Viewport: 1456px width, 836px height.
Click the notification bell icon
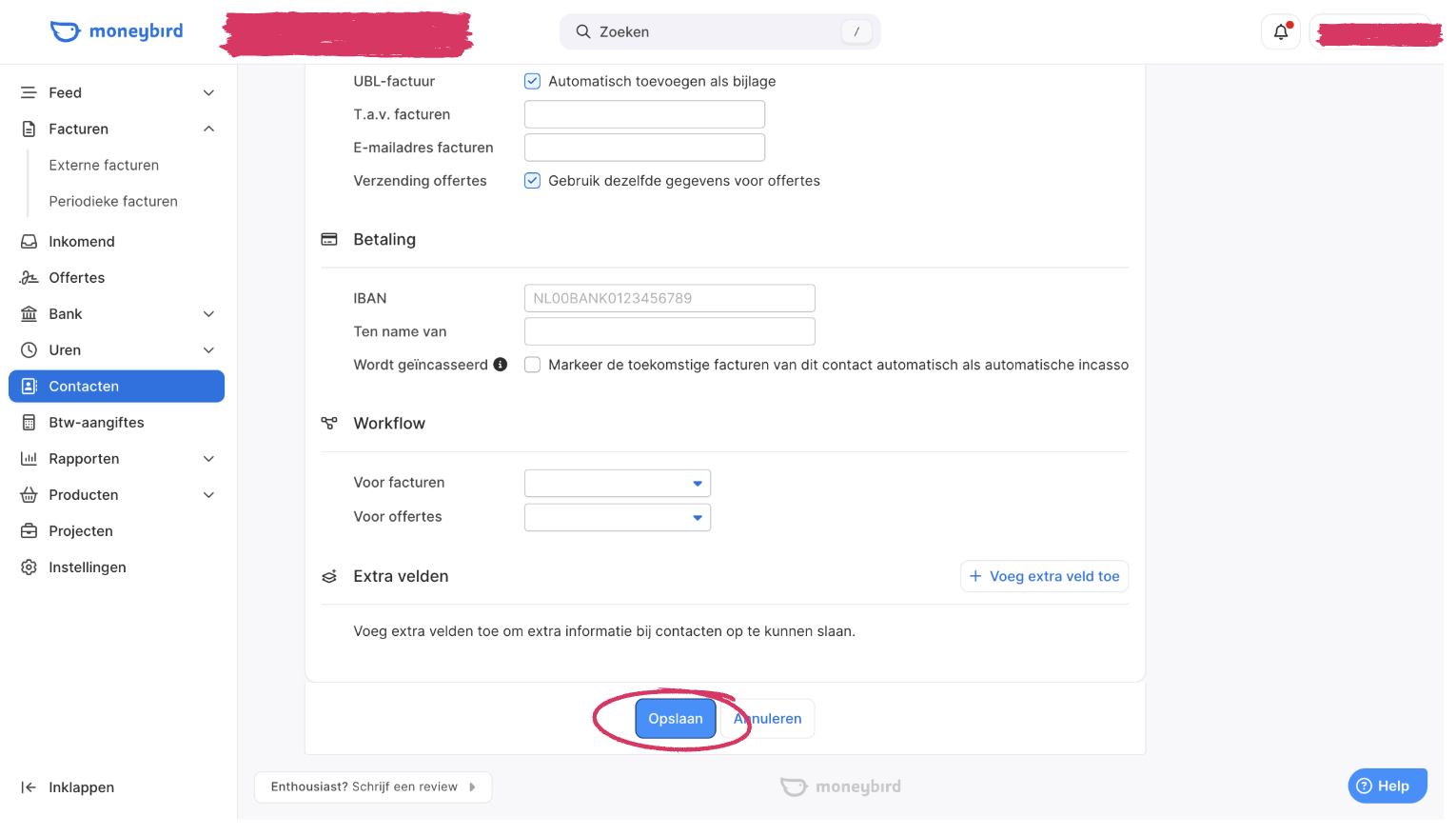coord(1280,31)
